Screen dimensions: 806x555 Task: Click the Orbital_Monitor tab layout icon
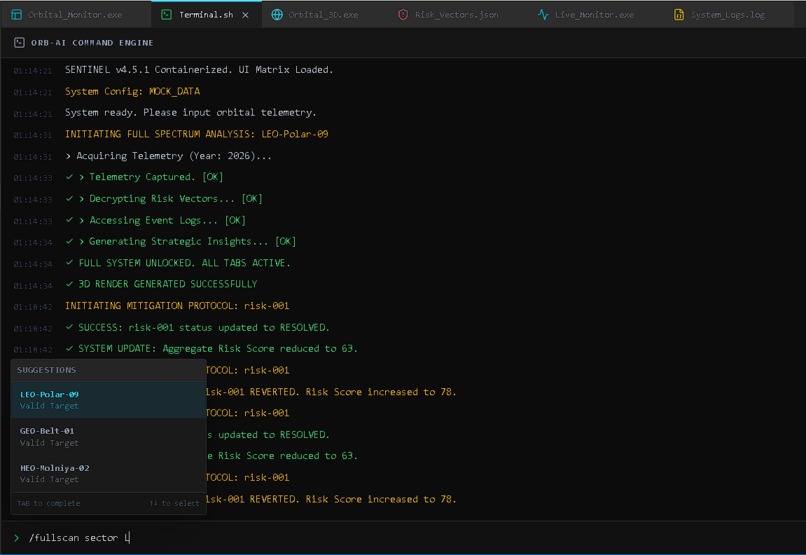tap(16, 15)
